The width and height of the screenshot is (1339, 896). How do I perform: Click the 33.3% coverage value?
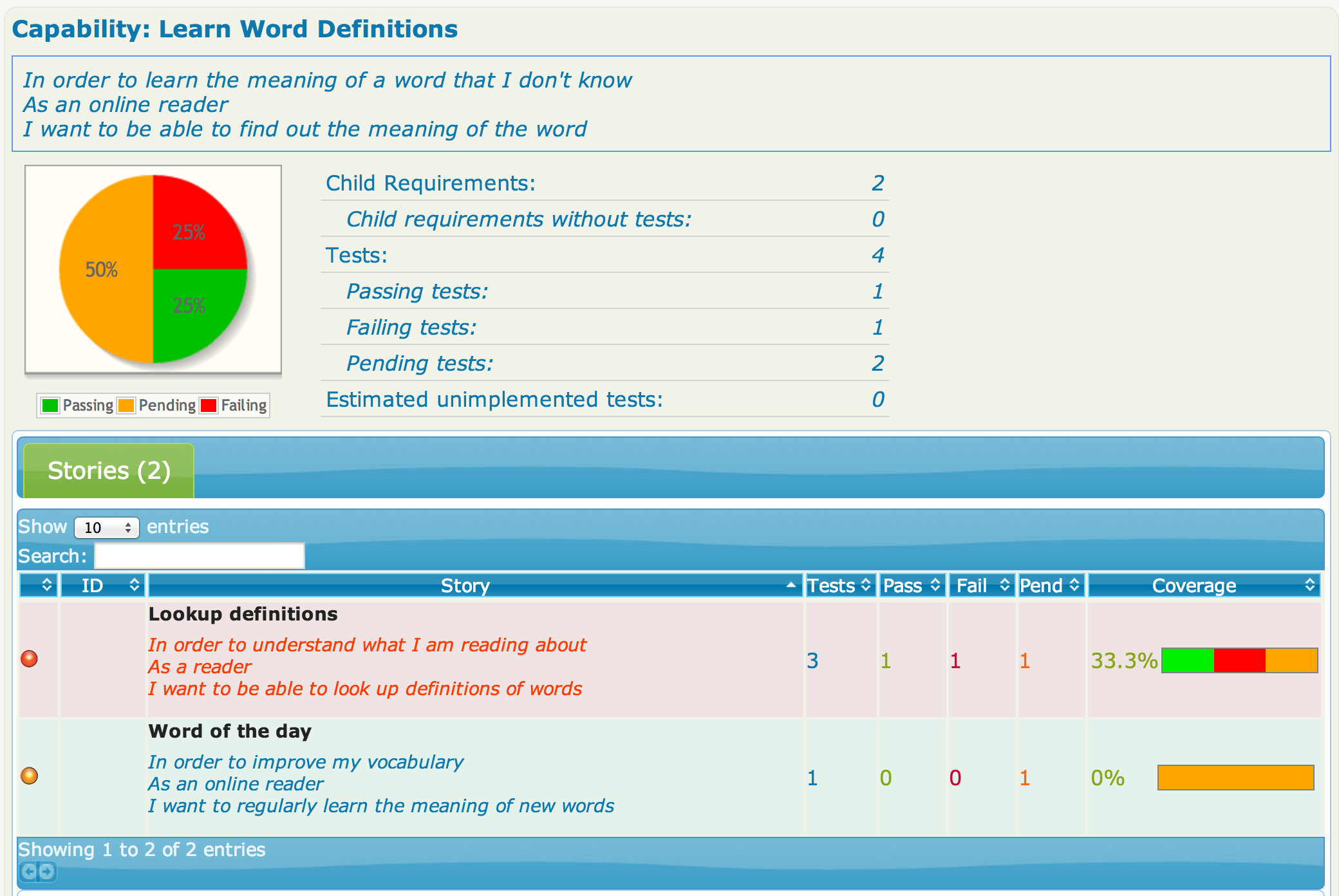(x=1124, y=660)
